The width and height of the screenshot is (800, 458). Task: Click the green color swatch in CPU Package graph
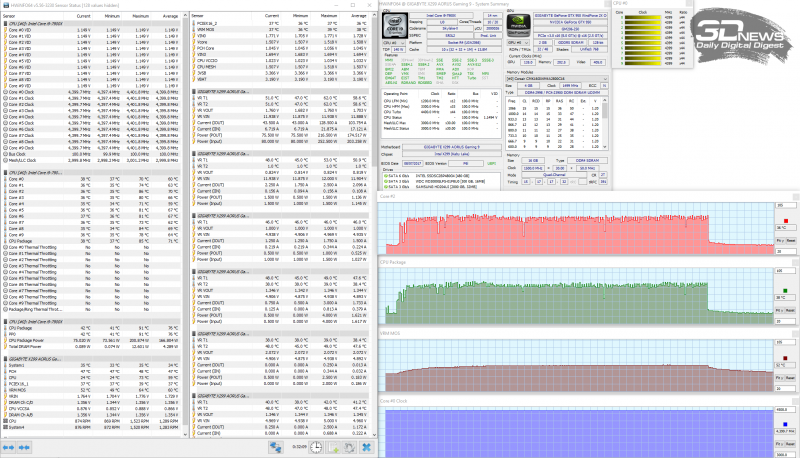[785, 291]
